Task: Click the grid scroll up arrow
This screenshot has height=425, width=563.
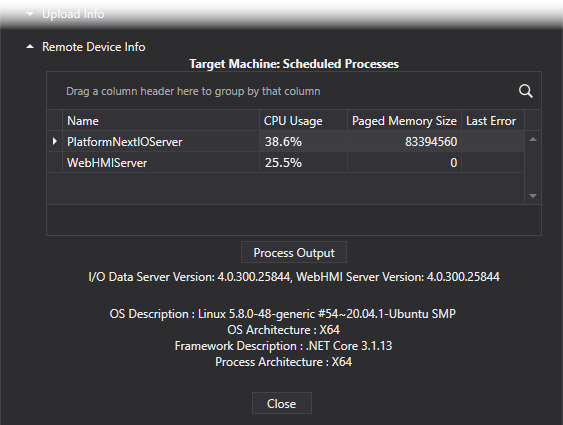Action: (533, 140)
